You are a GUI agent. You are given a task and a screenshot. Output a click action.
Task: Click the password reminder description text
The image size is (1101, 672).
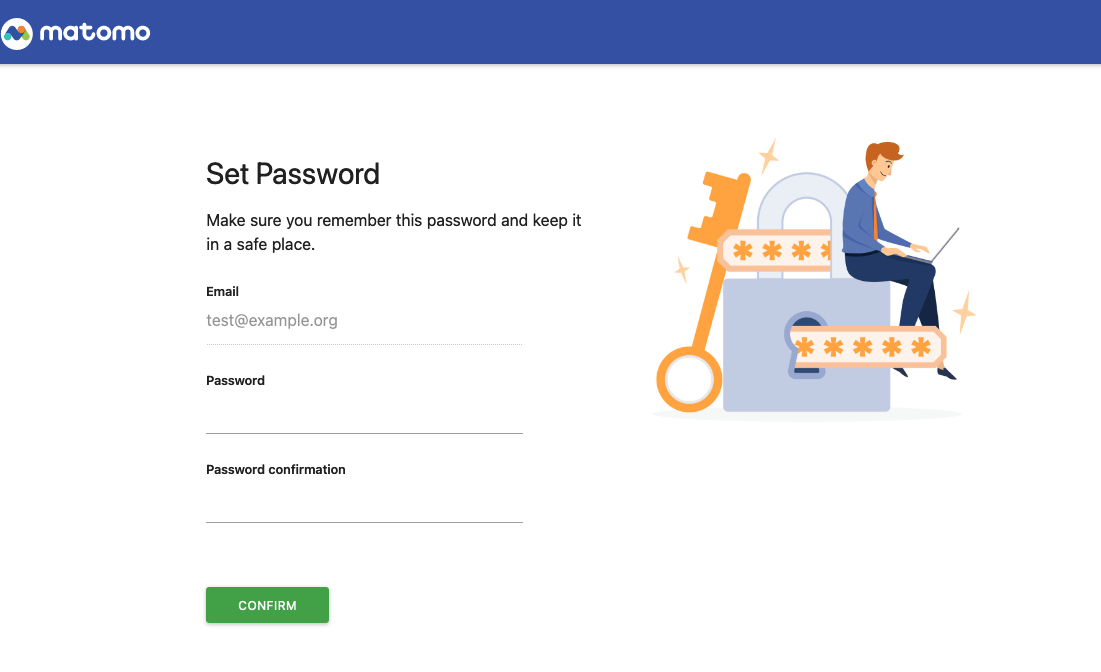click(x=393, y=232)
